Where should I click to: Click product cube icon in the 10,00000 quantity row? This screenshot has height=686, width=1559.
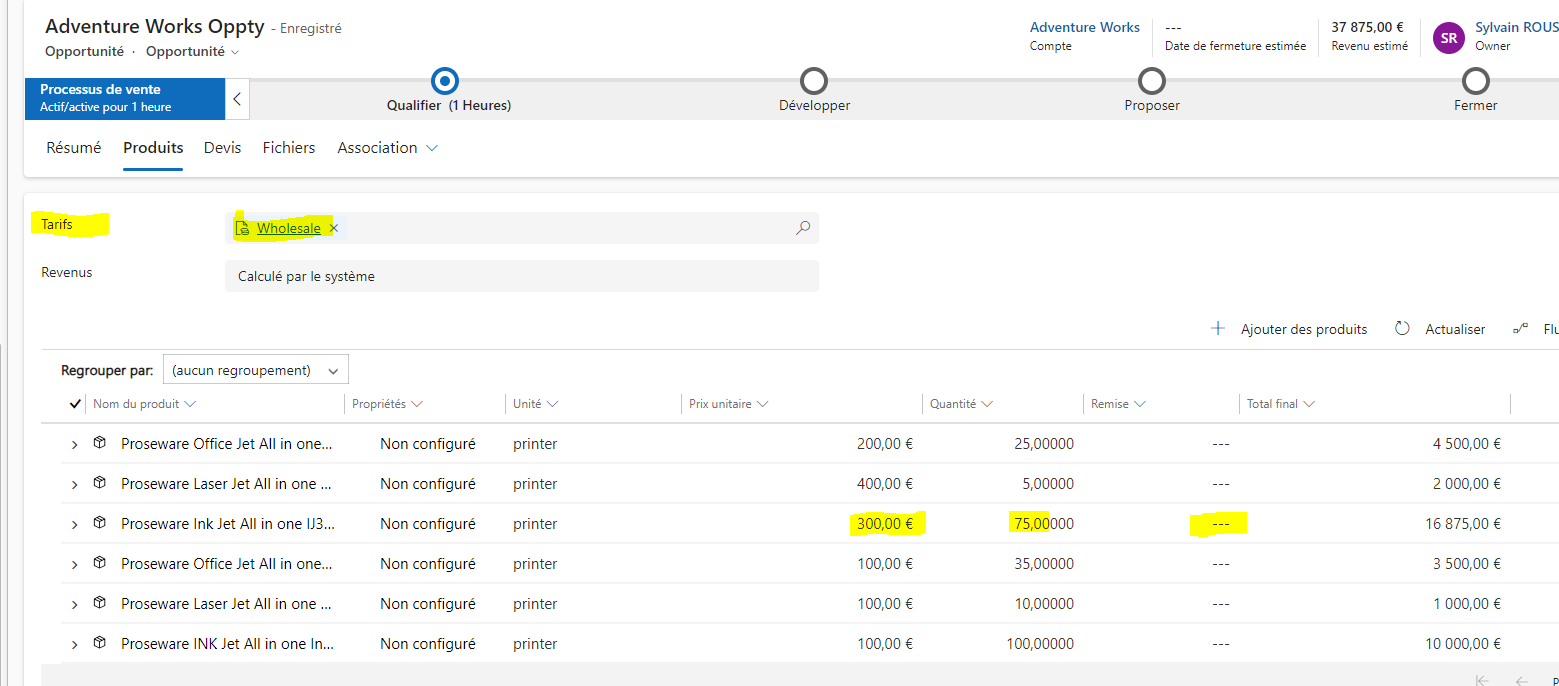100,602
